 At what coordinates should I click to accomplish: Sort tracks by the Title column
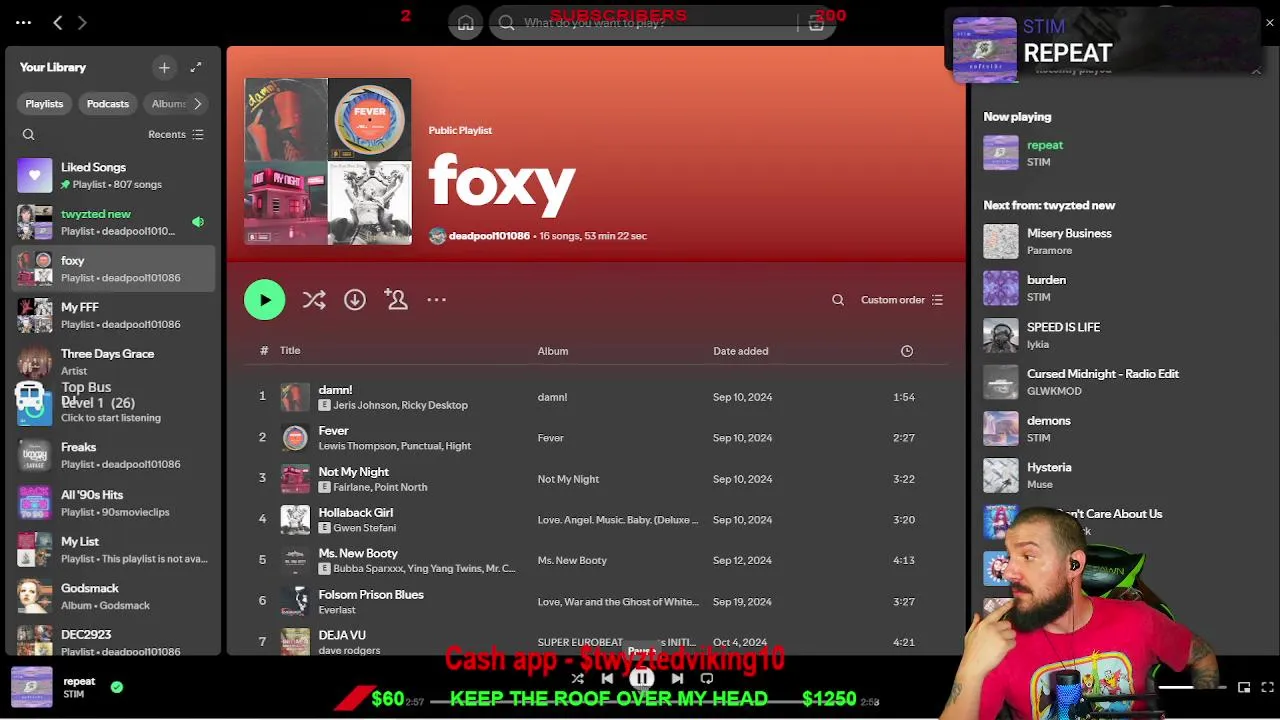pos(290,351)
